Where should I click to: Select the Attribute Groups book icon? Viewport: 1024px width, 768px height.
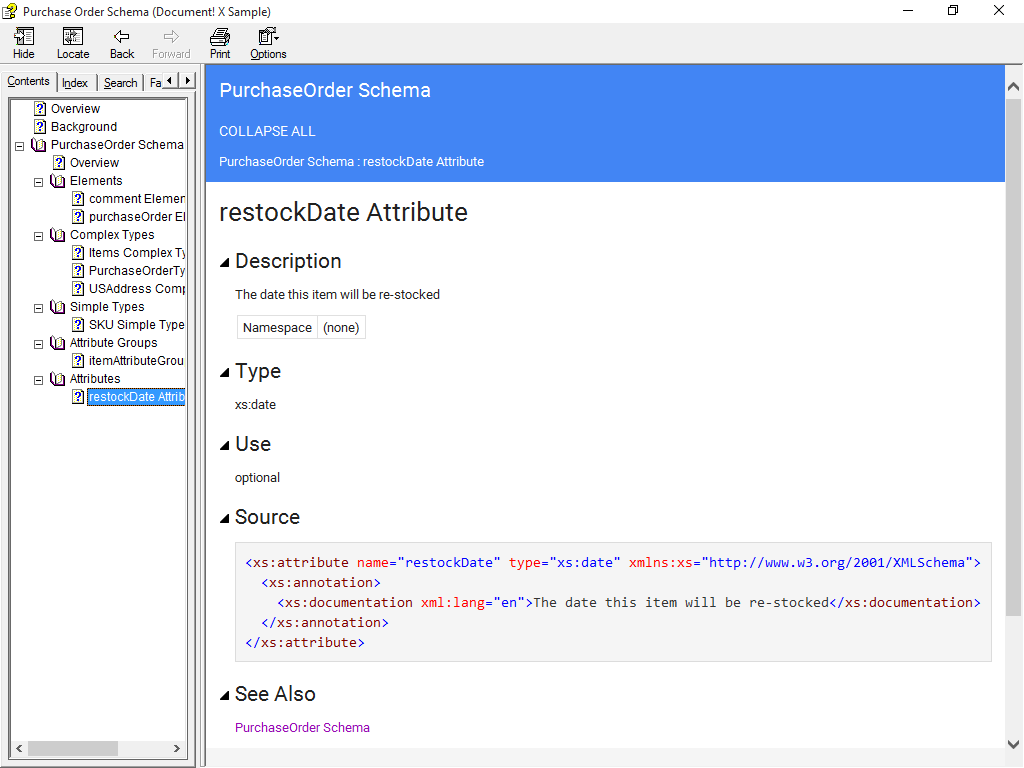pyautogui.click(x=57, y=343)
